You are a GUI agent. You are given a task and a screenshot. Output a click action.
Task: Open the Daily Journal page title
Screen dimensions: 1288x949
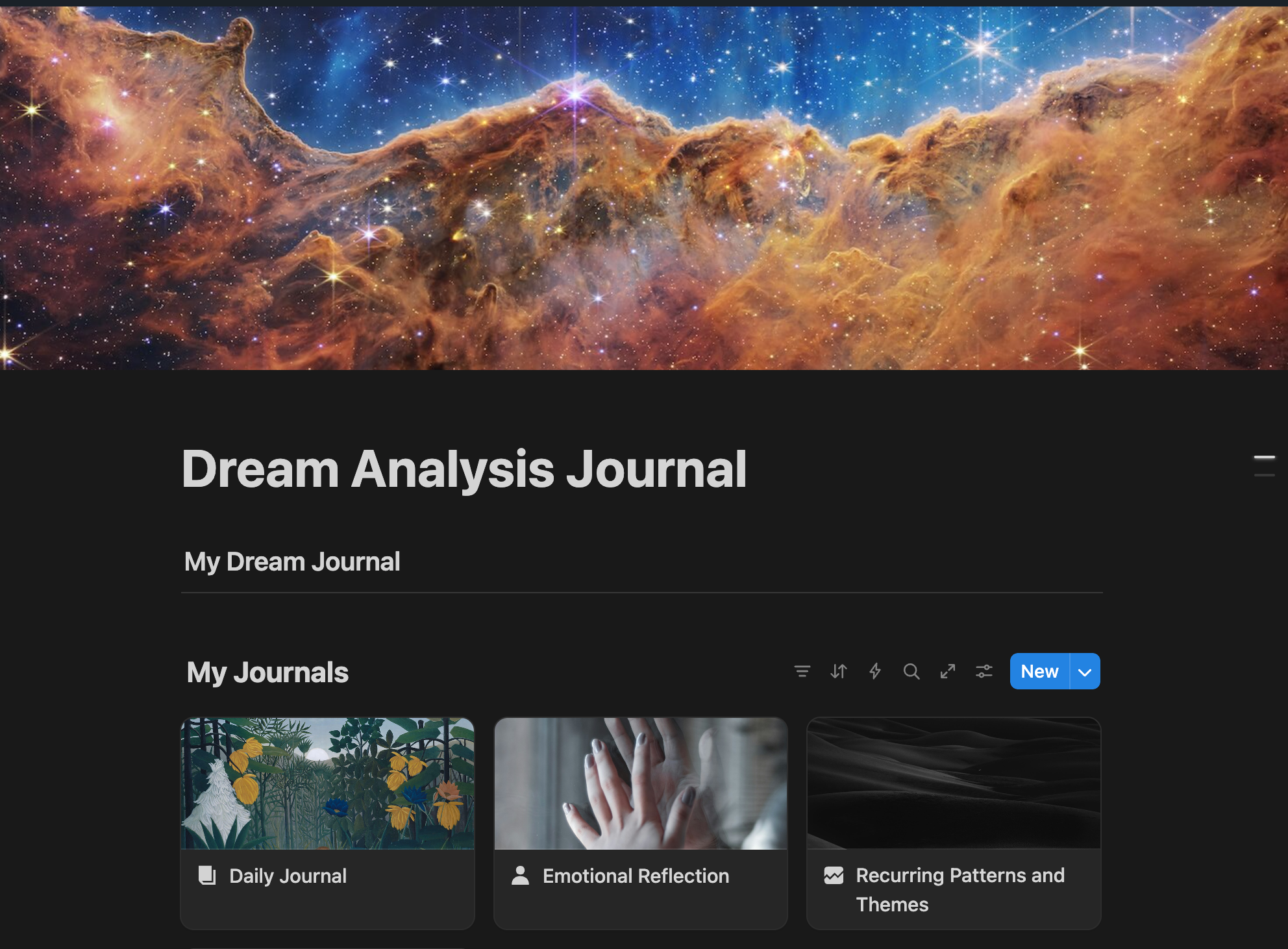(x=288, y=876)
